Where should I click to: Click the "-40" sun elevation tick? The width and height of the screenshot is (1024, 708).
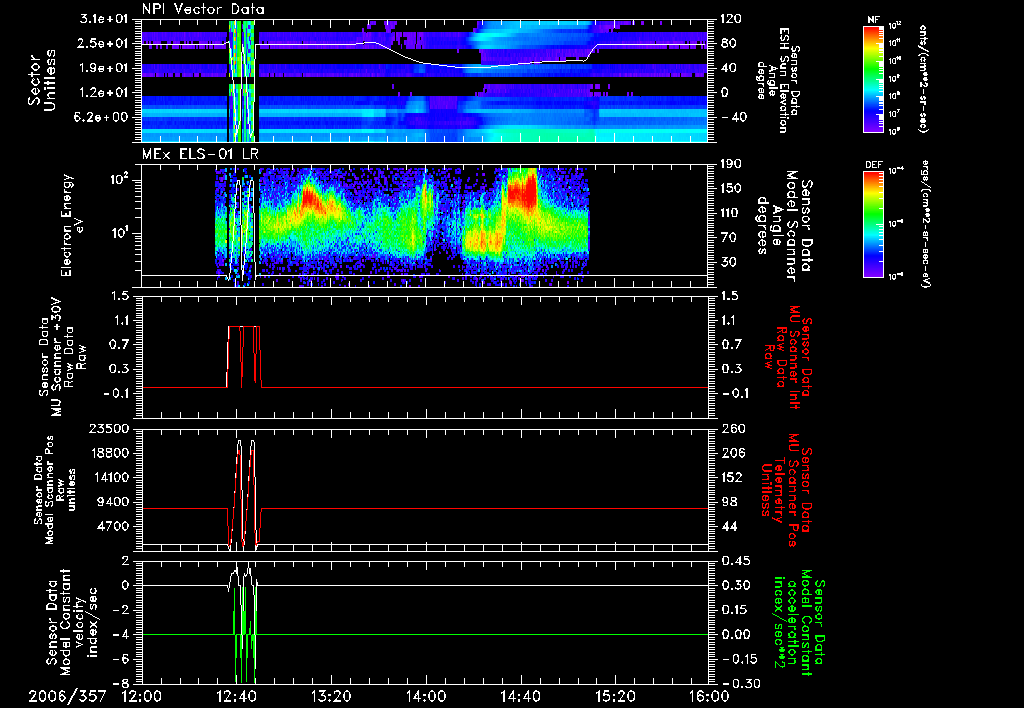pyautogui.click(x=733, y=117)
